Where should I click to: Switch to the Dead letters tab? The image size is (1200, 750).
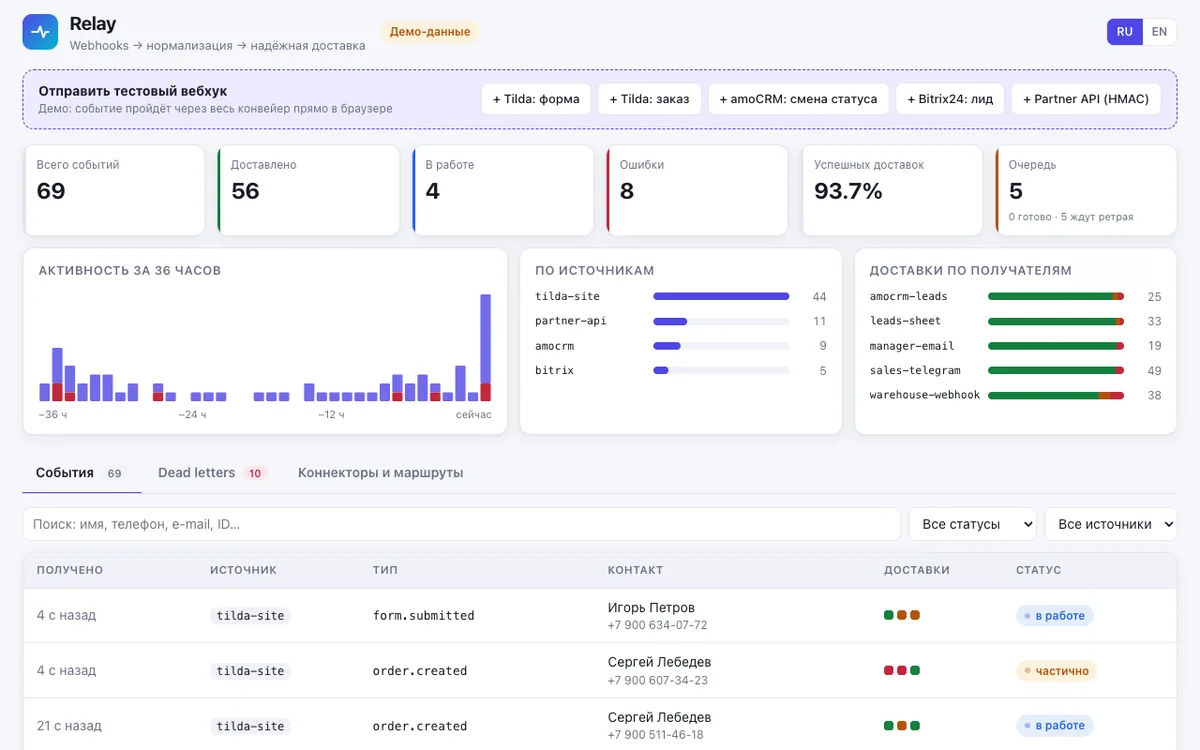click(x=212, y=473)
